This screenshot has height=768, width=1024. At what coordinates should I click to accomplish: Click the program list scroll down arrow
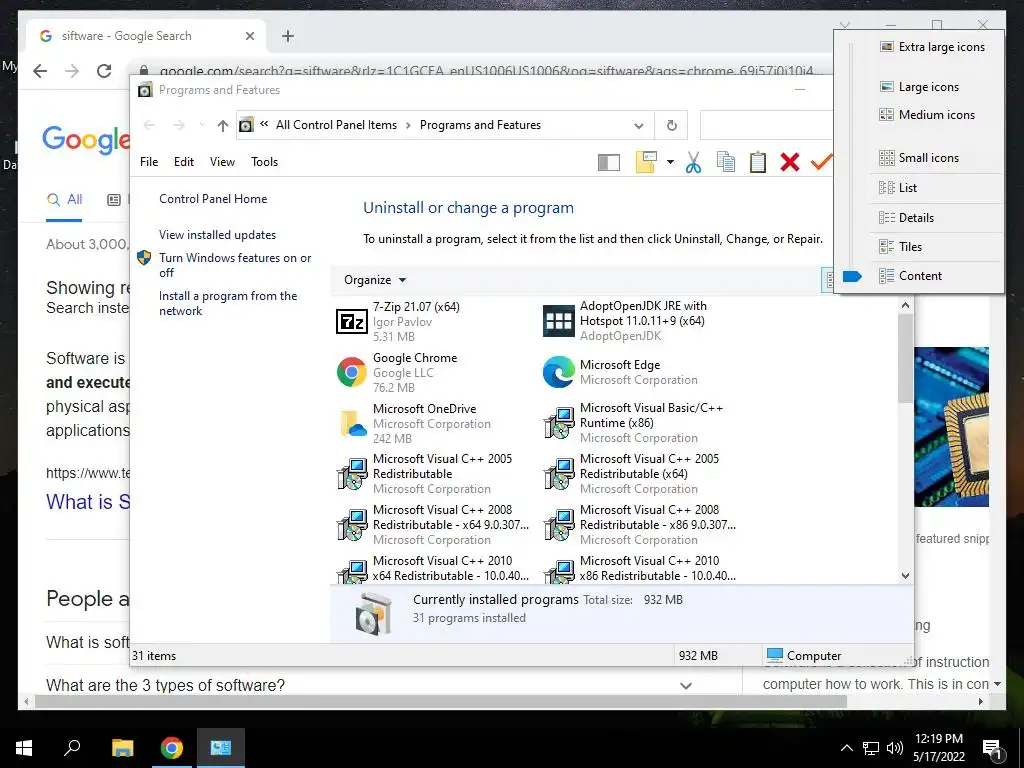(x=905, y=575)
